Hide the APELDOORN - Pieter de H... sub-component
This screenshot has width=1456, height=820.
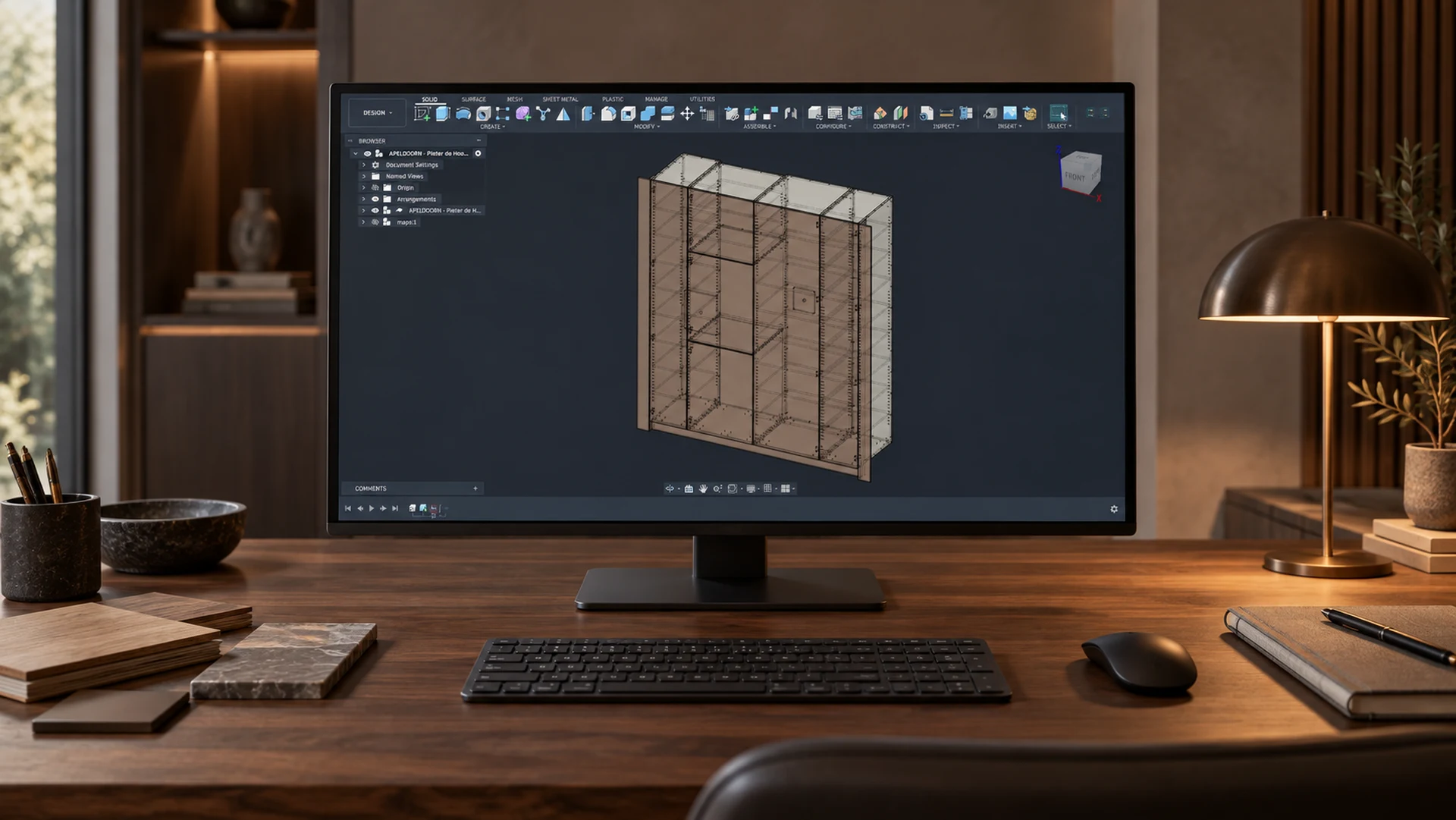pos(375,210)
